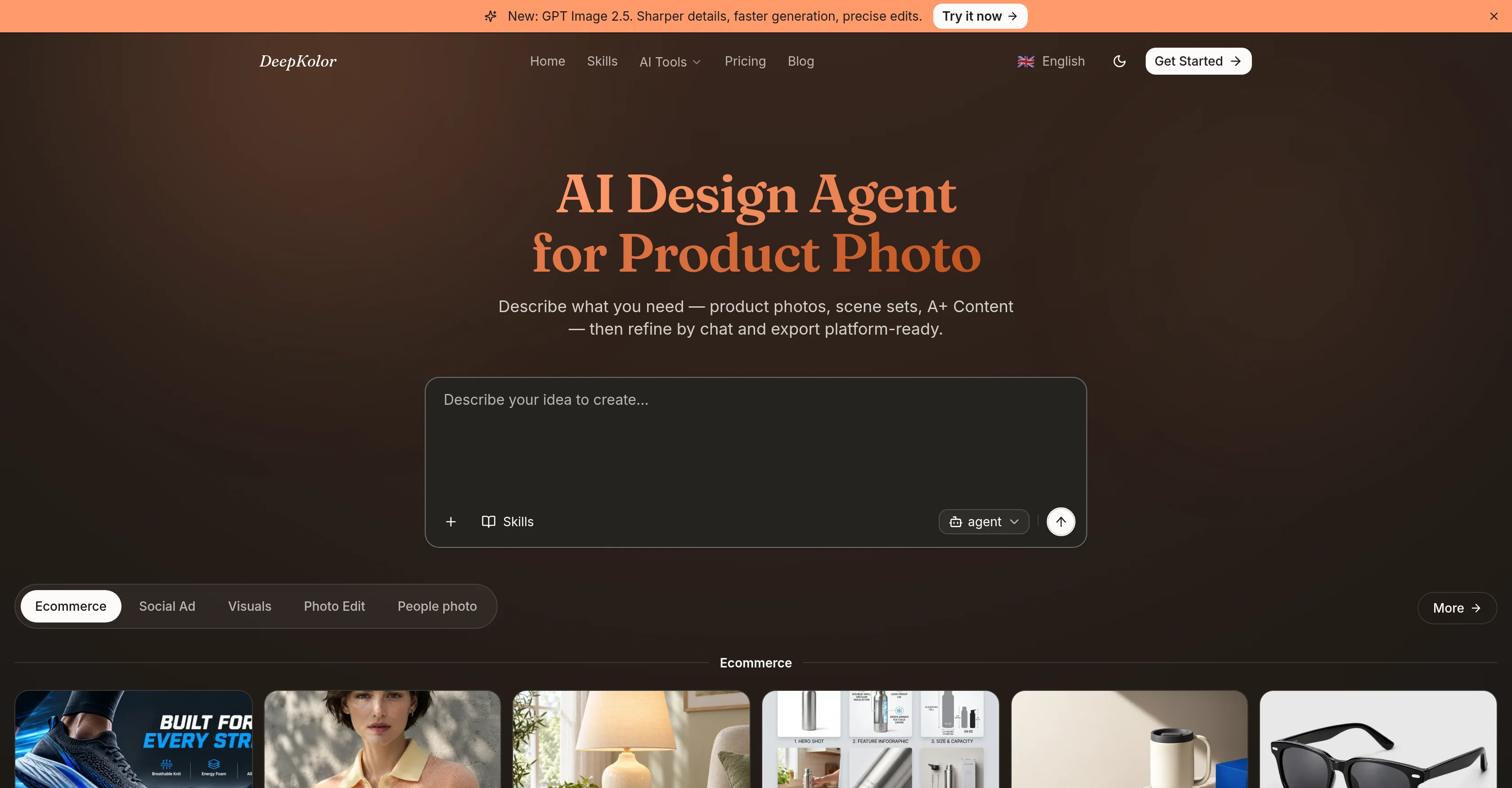Click the Get Started button
Screen dimensions: 1512x788
tap(1198, 61)
